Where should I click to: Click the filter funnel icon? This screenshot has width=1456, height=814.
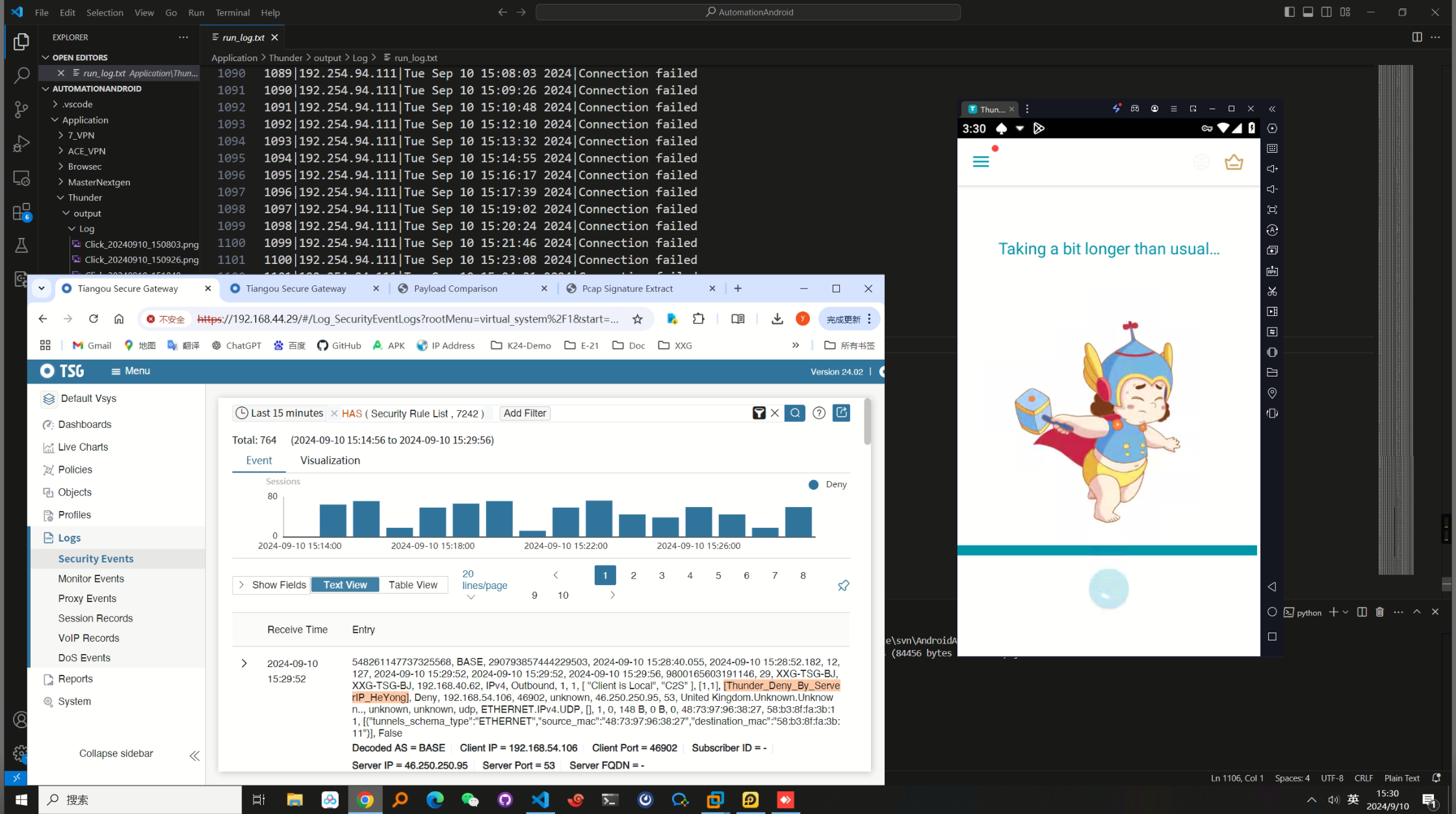tap(759, 413)
